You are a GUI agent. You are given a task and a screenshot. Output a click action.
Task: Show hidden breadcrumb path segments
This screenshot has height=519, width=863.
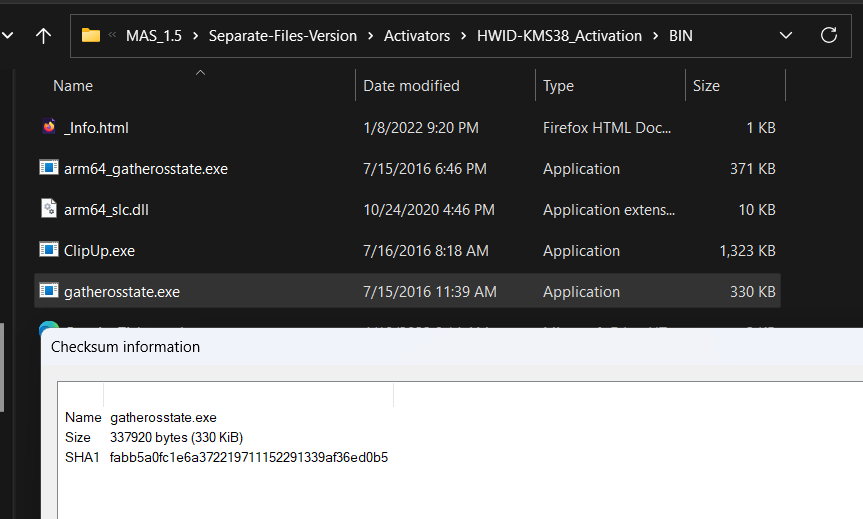[112, 35]
